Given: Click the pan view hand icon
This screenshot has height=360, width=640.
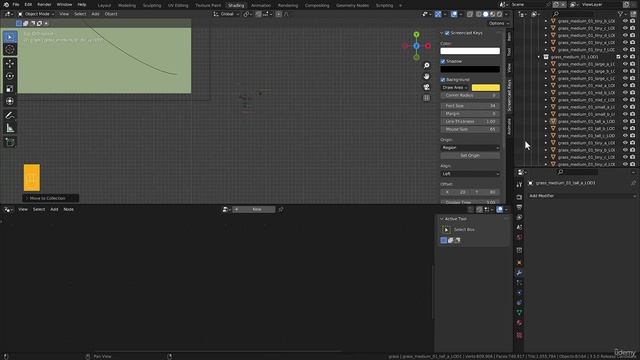Looking at the screenshot, I should click(427, 76).
